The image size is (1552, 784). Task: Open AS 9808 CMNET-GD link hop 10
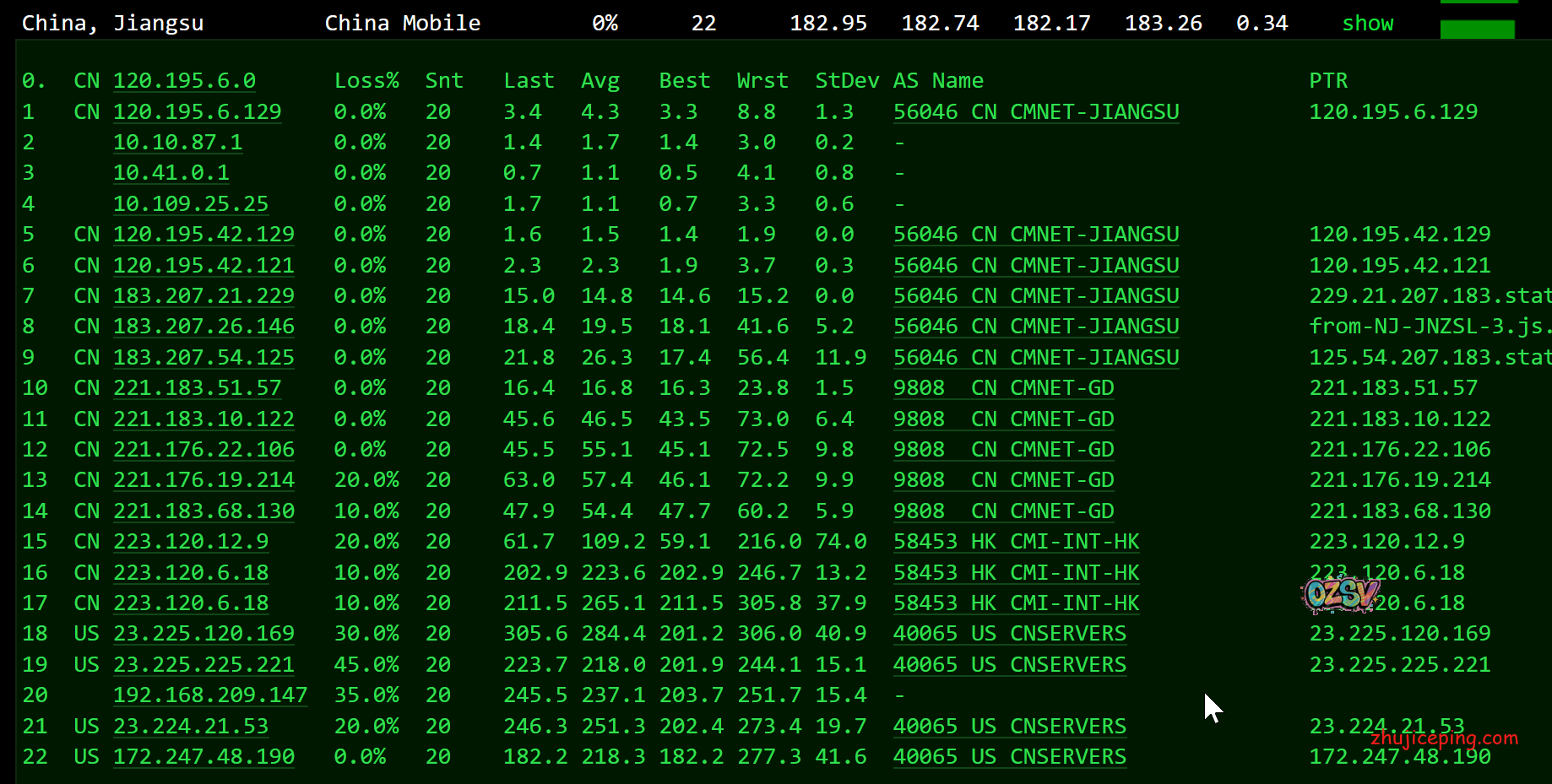click(1003, 388)
